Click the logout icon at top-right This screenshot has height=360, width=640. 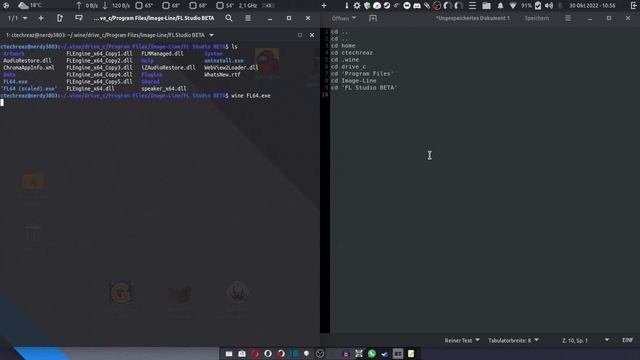point(633,5)
